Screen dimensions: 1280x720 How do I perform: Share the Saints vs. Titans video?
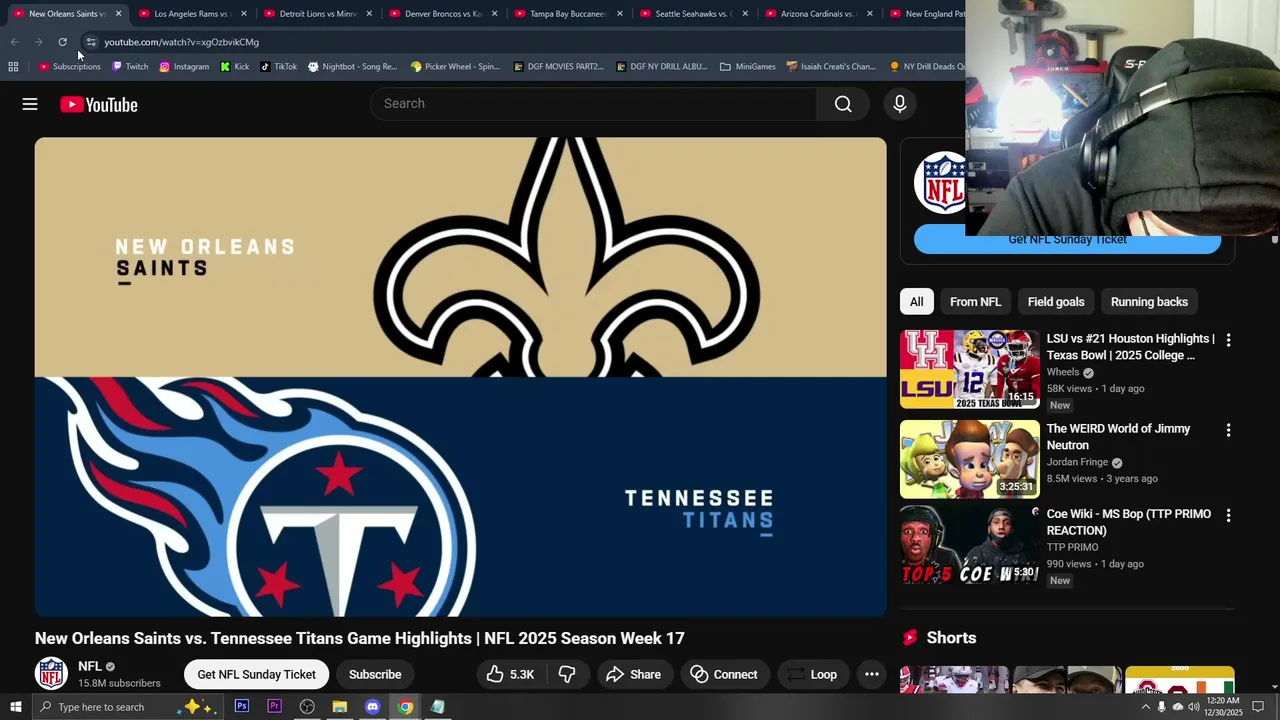pos(633,674)
